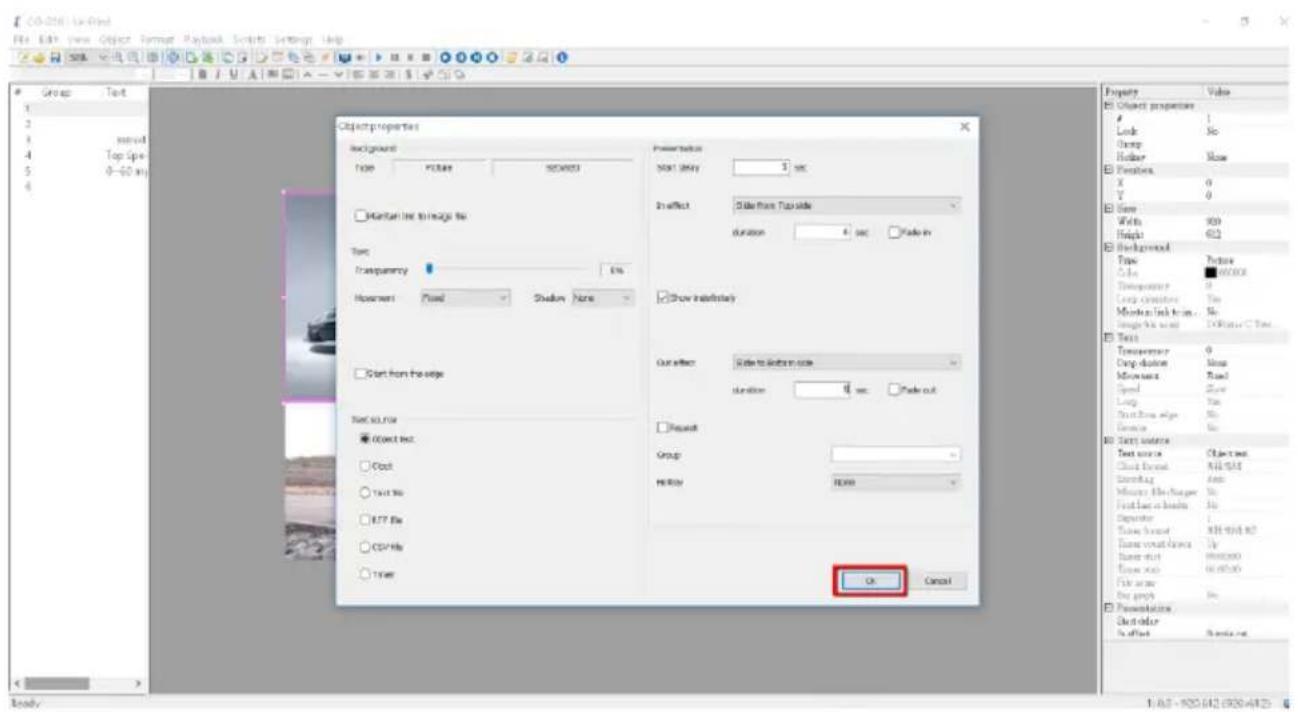Click the Lock property row
1298x712 pixels.
[x=1196, y=130]
